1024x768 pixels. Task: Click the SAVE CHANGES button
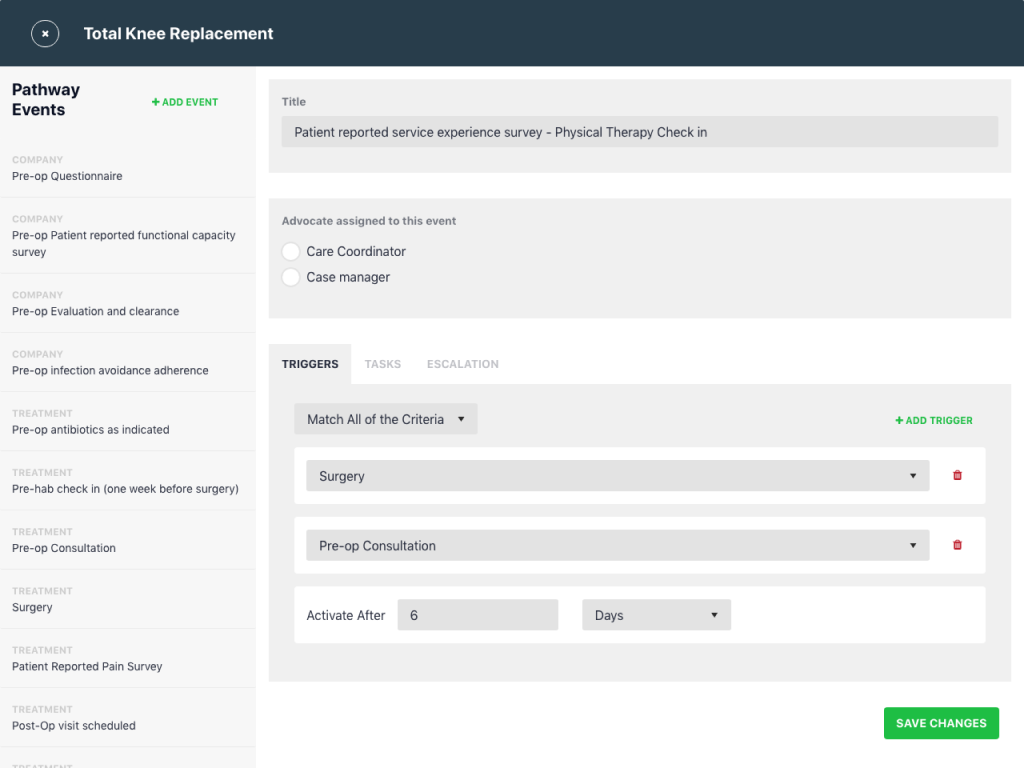tap(941, 722)
